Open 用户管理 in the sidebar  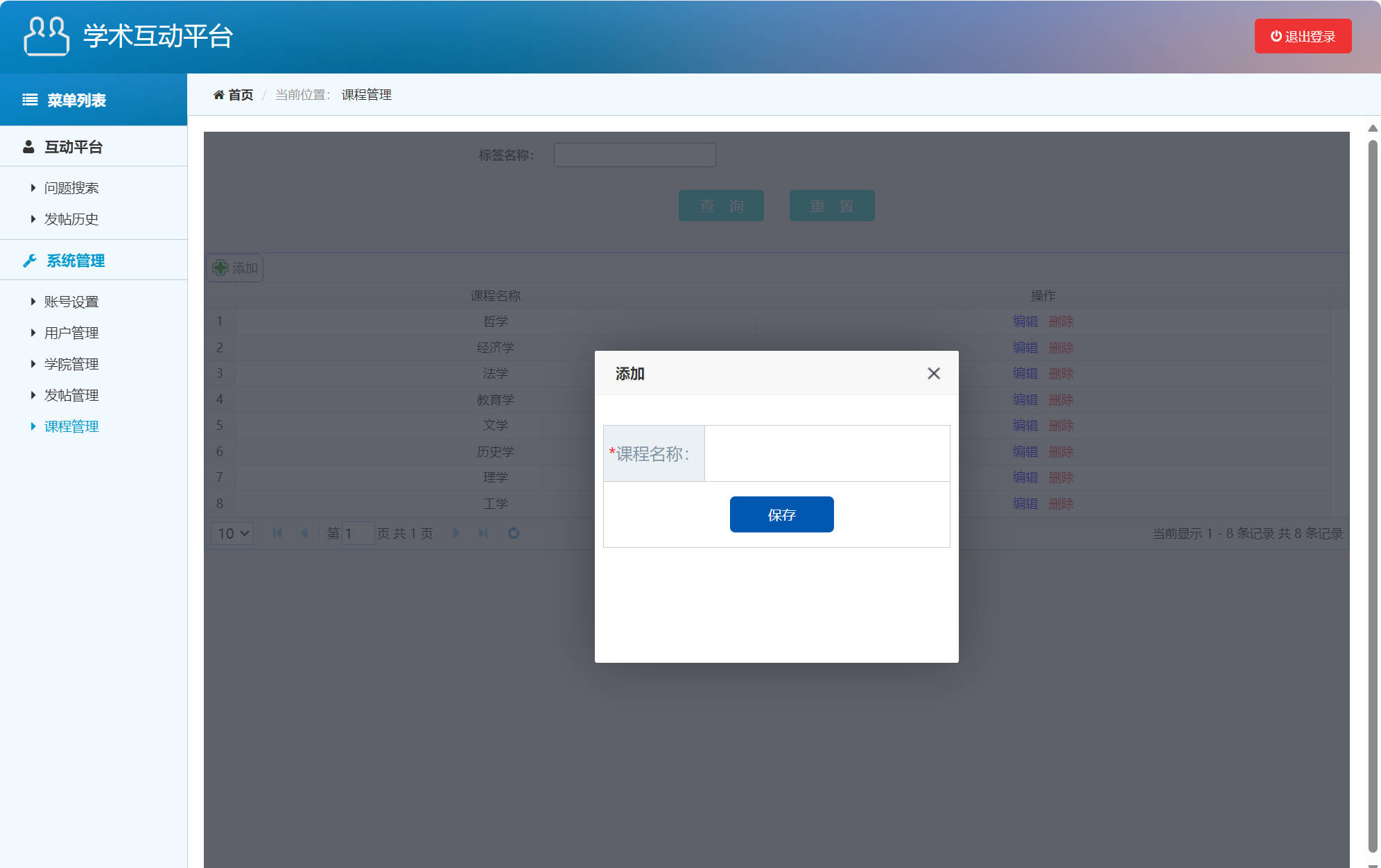click(71, 333)
